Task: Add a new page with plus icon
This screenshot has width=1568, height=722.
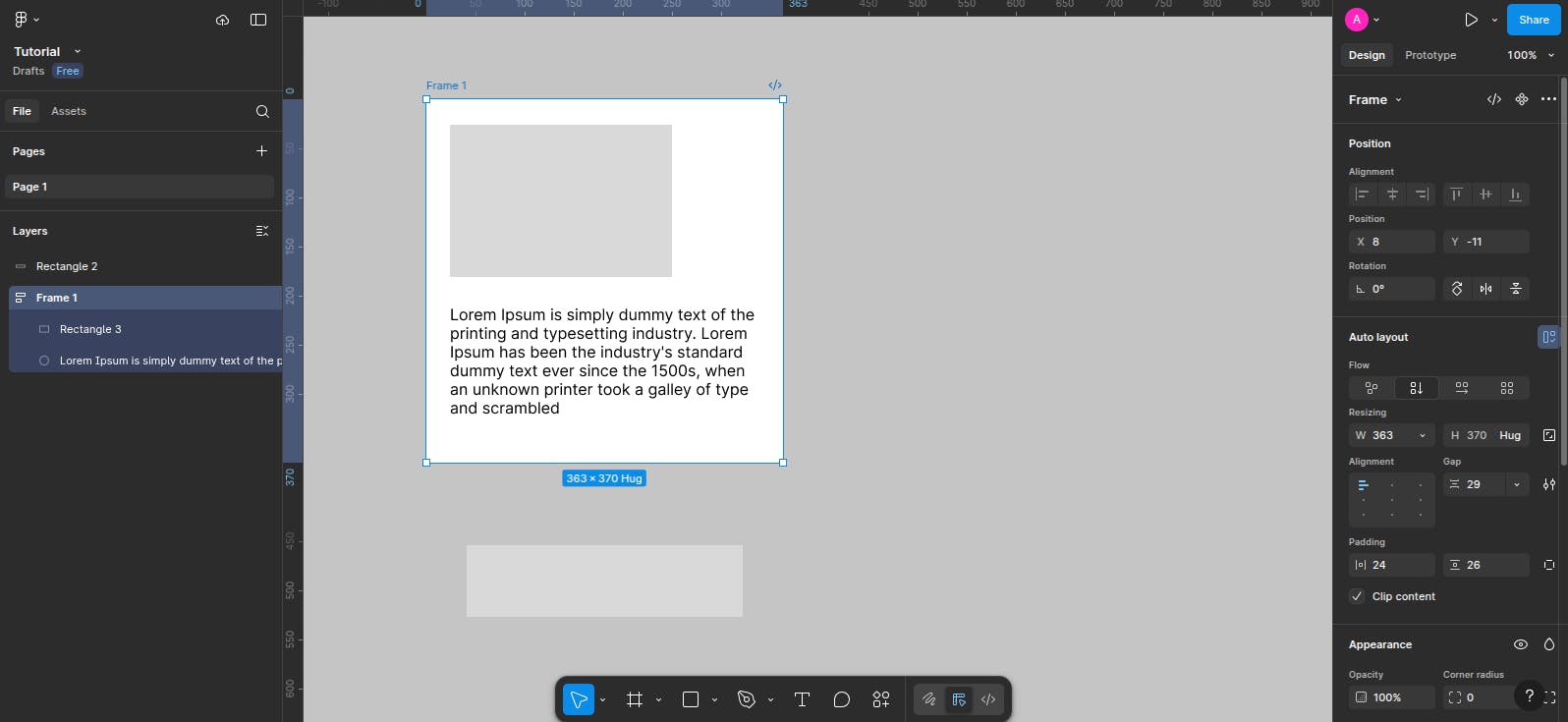Action: 261,151
